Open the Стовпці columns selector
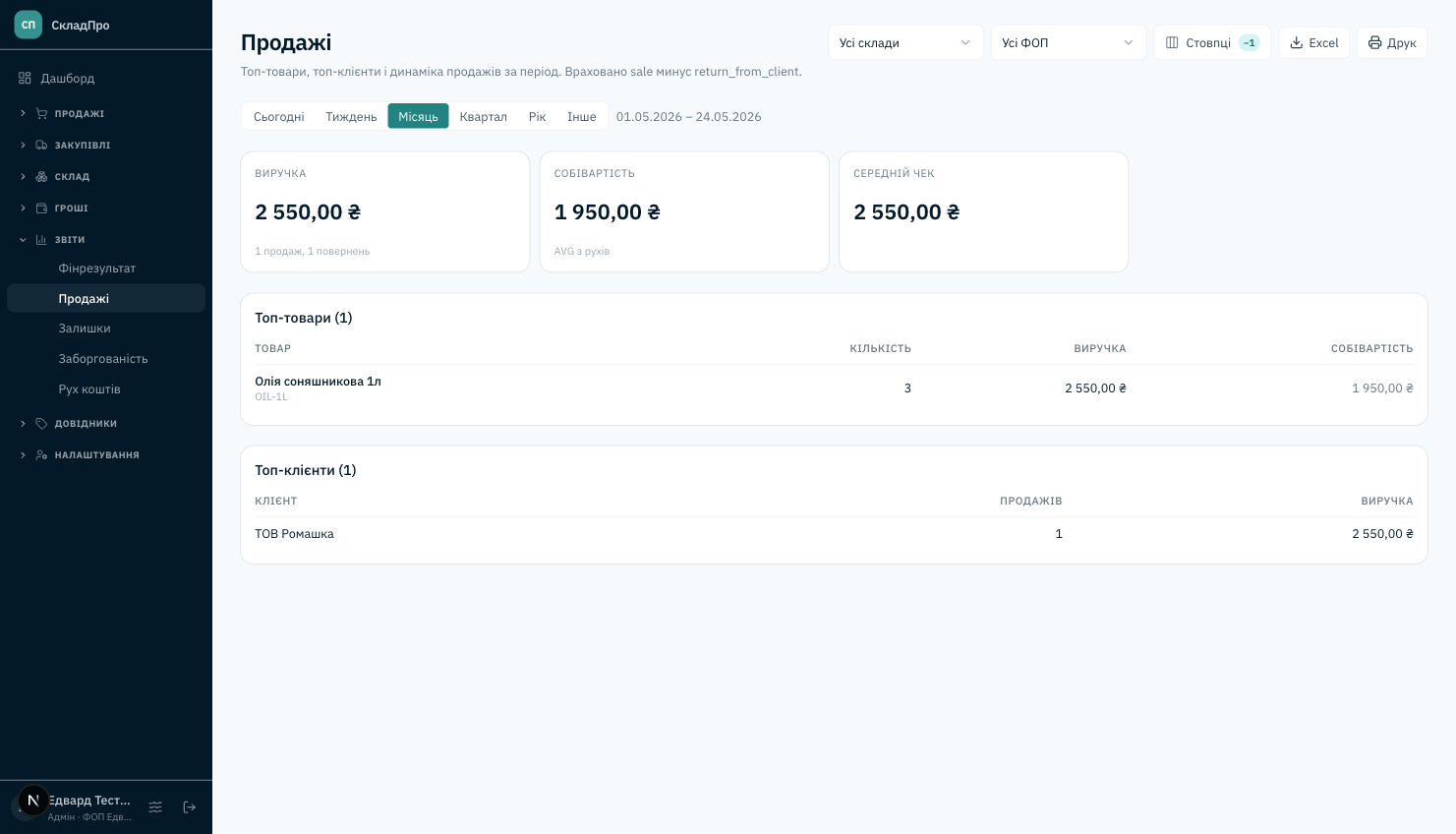1456x834 pixels. click(1211, 42)
